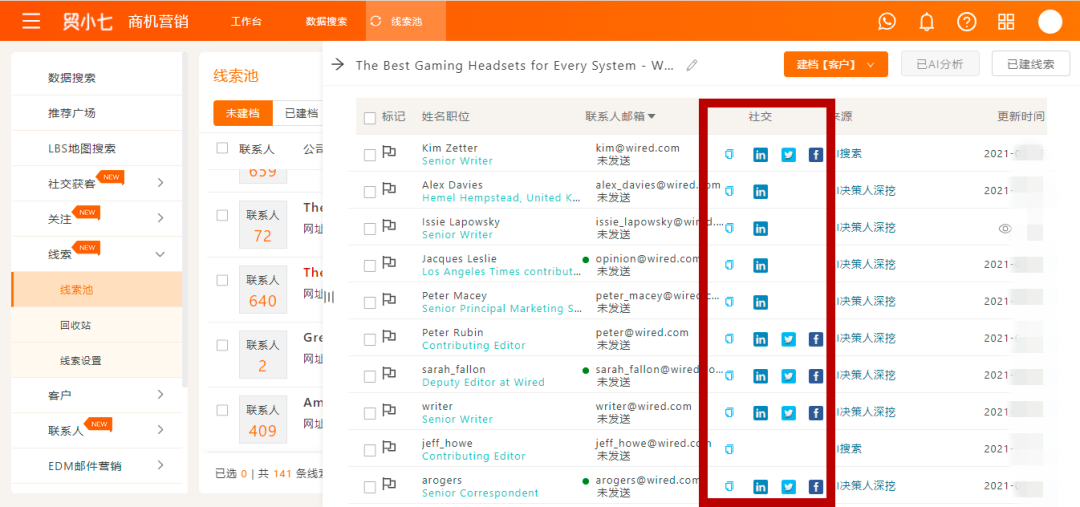Image resolution: width=1080 pixels, height=507 pixels.
Task: Open sarah_fallon's LinkedIn icon
Action: pyautogui.click(x=760, y=376)
